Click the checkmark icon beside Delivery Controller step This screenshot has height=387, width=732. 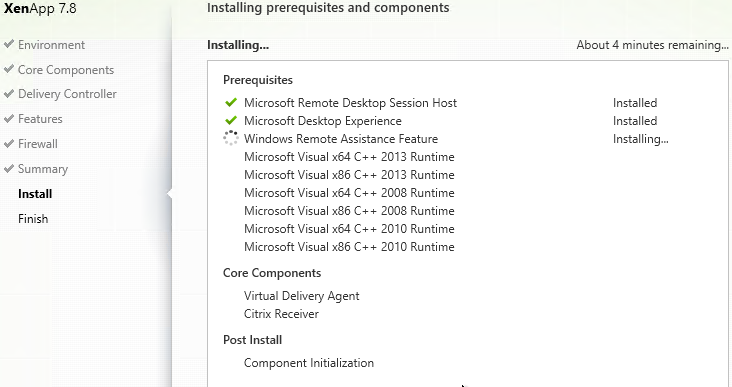pyautogui.click(x=8, y=93)
